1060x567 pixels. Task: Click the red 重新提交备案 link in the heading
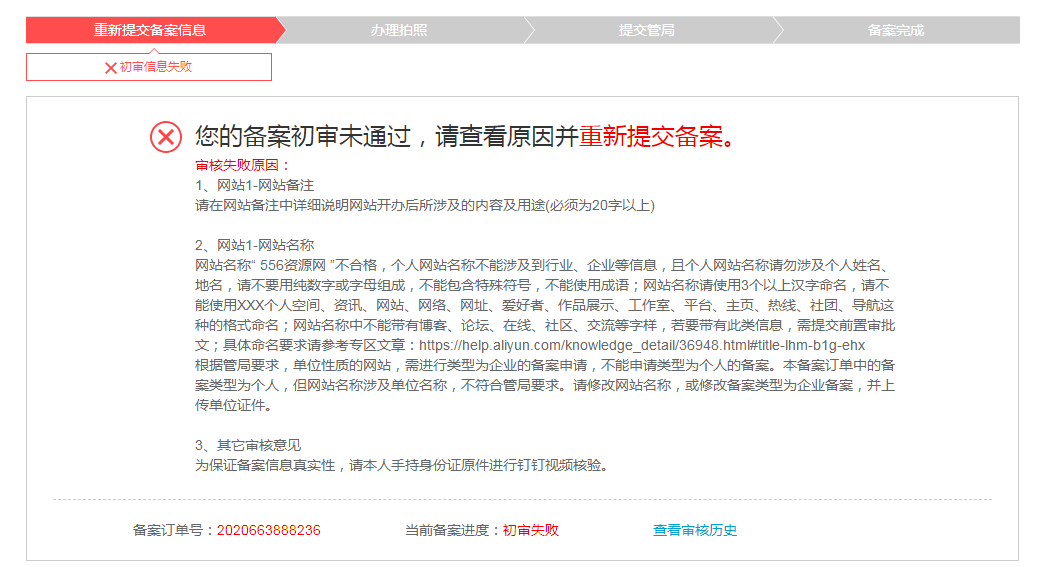650,137
